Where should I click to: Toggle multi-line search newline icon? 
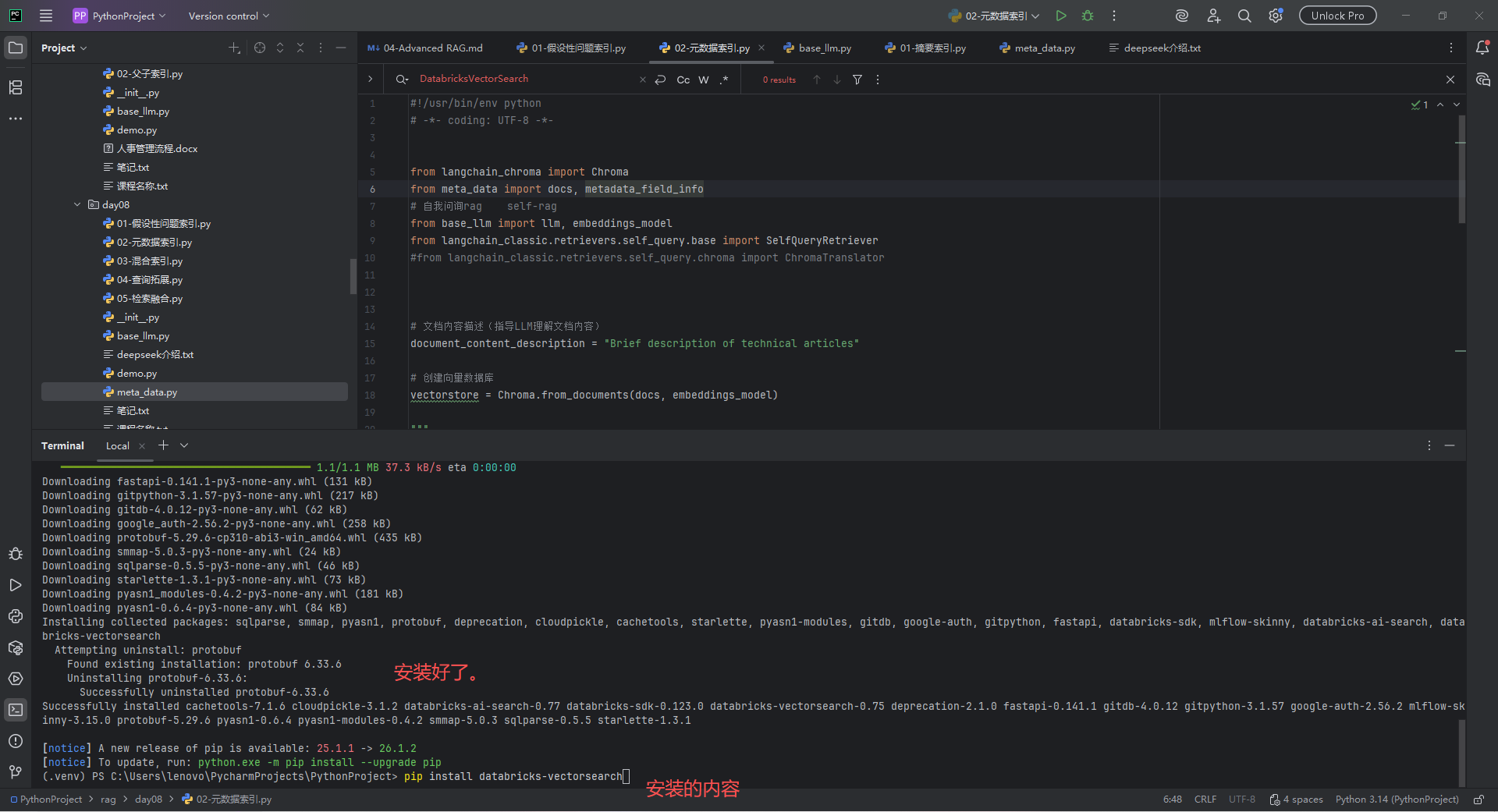click(x=660, y=80)
